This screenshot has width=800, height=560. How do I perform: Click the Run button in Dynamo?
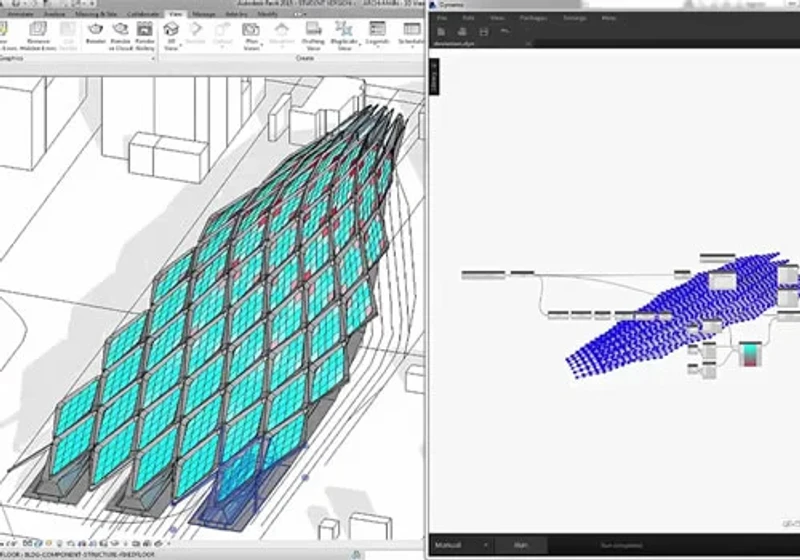(x=520, y=545)
